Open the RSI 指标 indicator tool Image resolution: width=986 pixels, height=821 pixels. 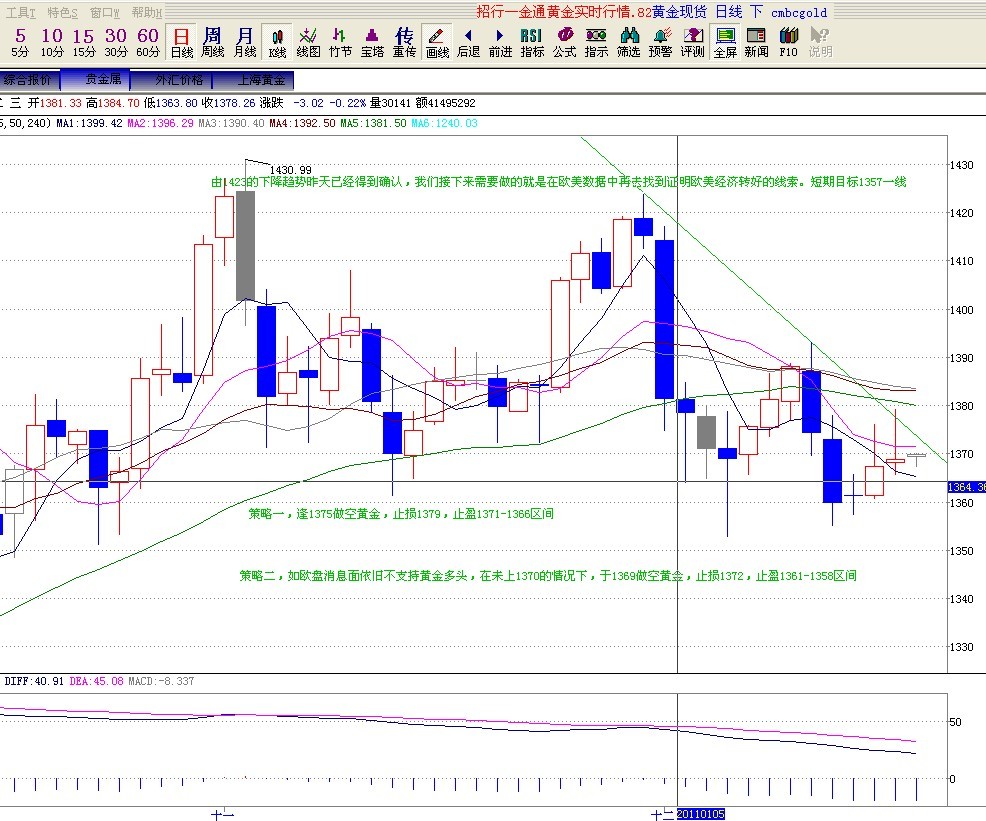point(532,43)
